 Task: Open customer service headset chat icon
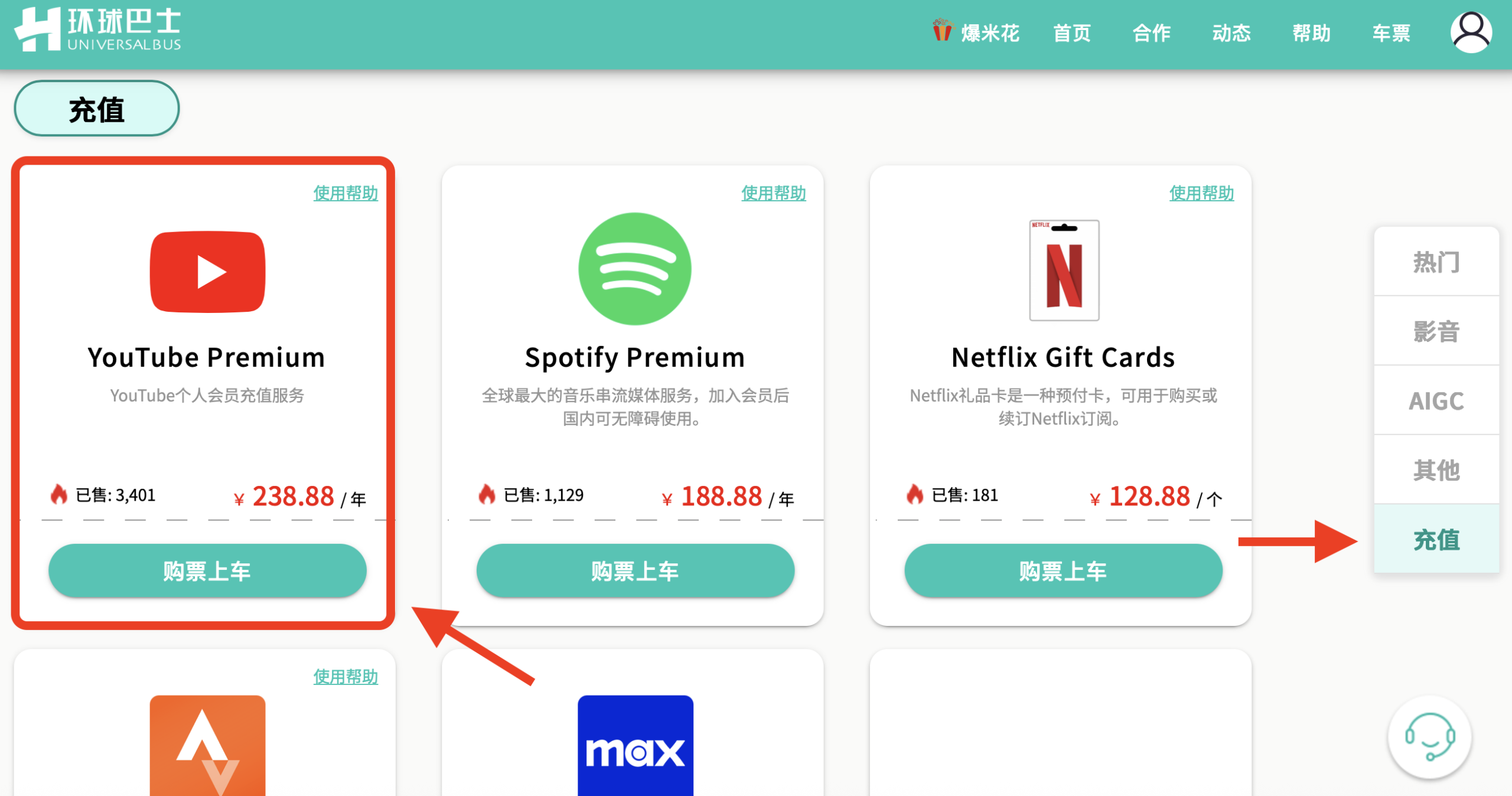pyautogui.click(x=1429, y=736)
